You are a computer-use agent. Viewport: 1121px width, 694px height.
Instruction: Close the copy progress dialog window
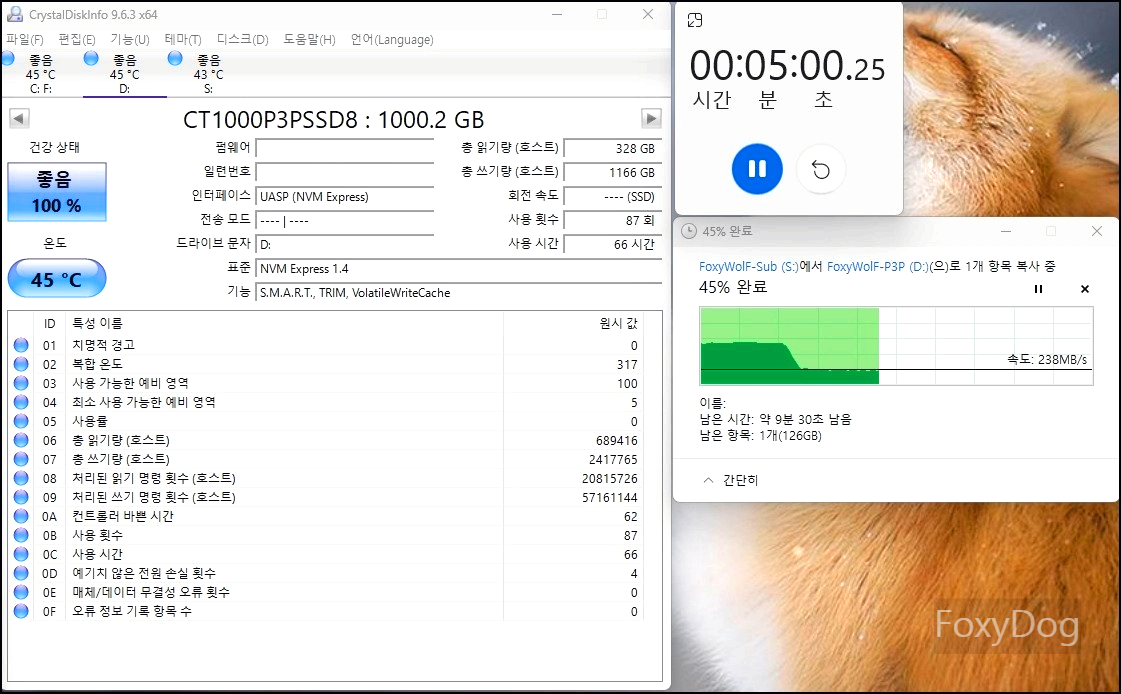tap(1097, 231)
